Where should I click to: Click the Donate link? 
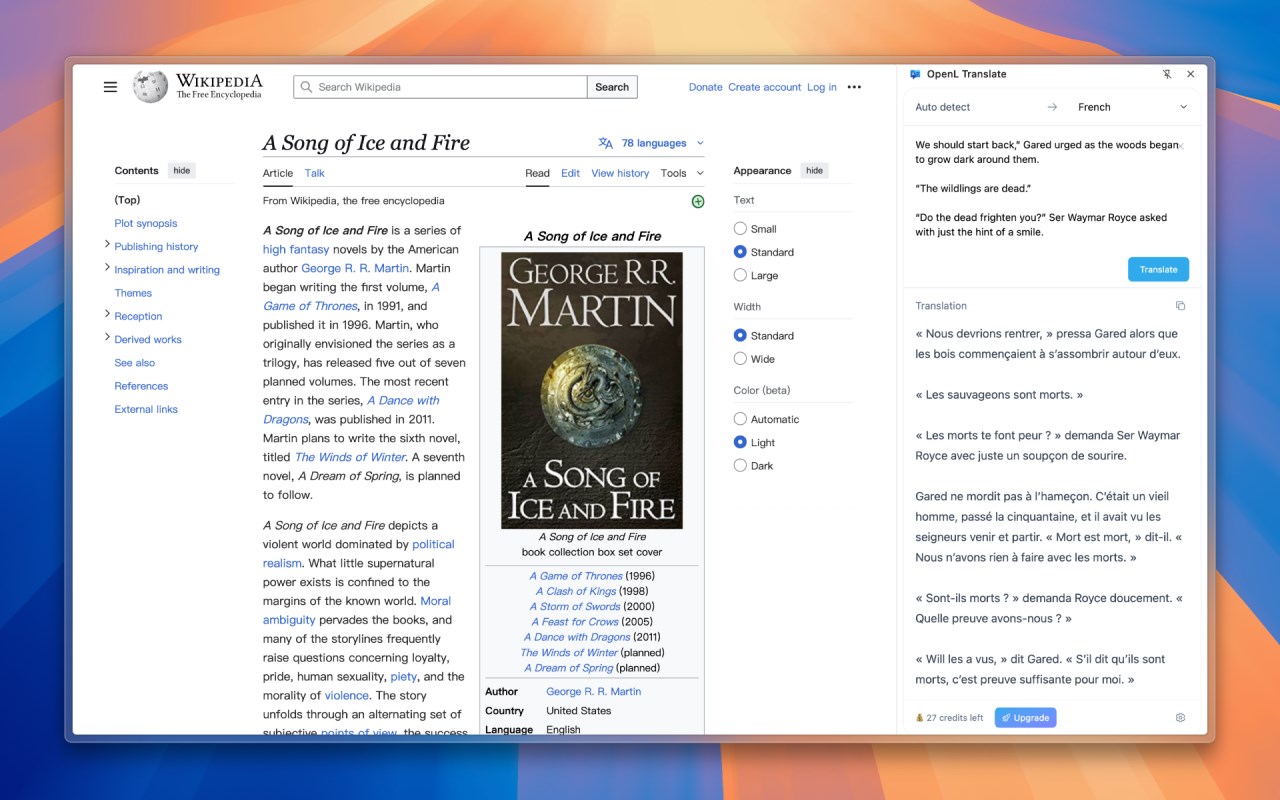(x=705, y=87)
